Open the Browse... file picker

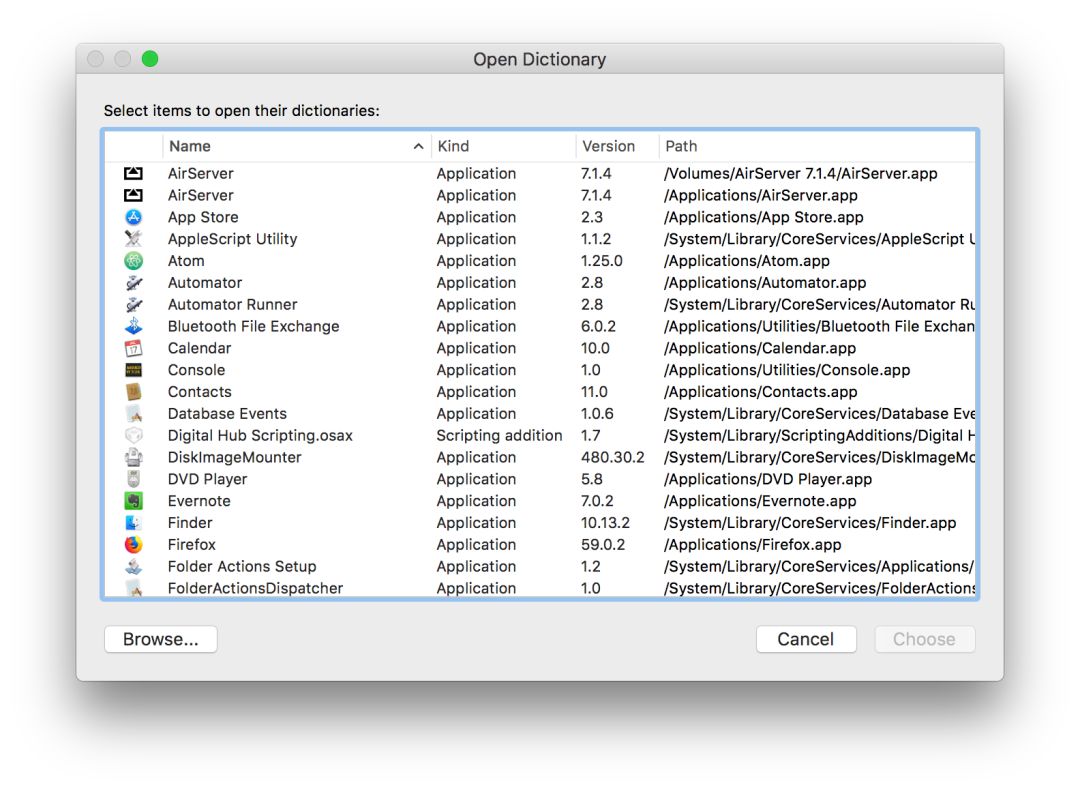click(x=160, y=639)
